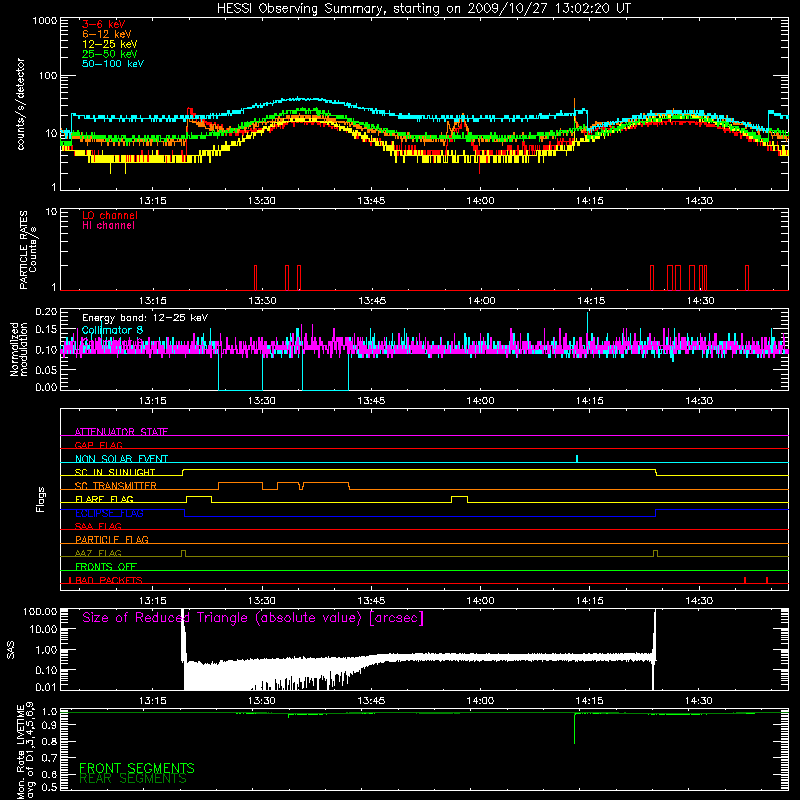Select the NON SOLAR EVENT flag label
This screenshot has width=800, height=800.
click(x=121, y=459)
